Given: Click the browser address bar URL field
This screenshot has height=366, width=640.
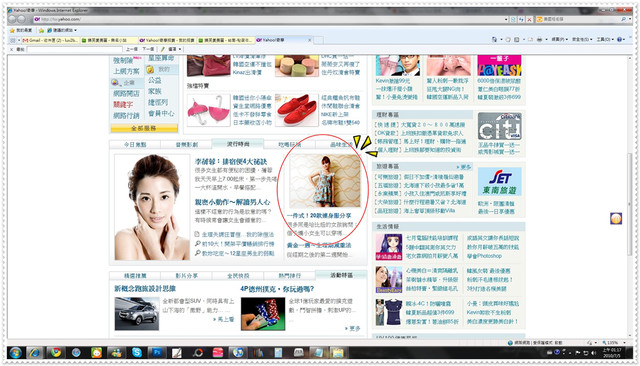Looking at the screenshot, I should tap(269, 19).
